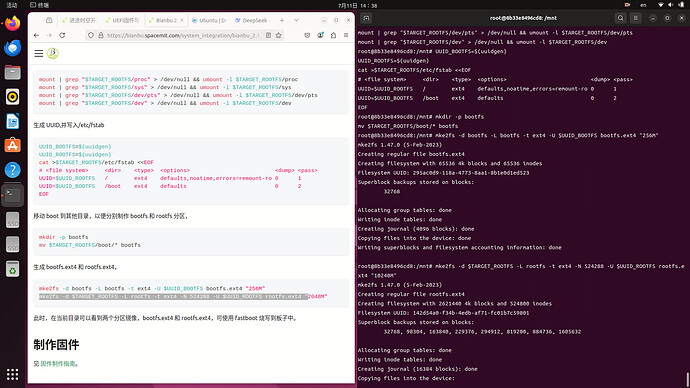Open the site hamburger navigation menu
The width and height of the screenshot is (690, 388).
pos(39,53)
